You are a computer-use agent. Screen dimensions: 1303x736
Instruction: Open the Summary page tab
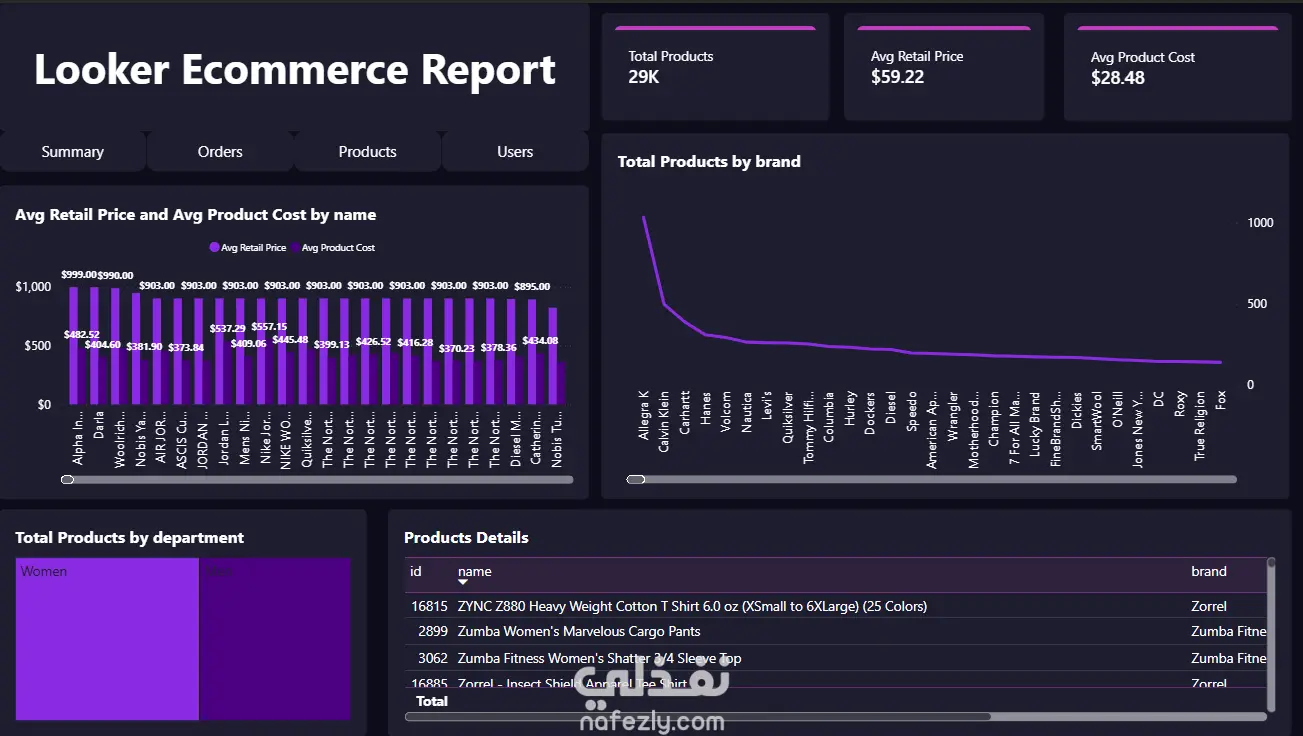pyautogui.click(x=72, y=152)
